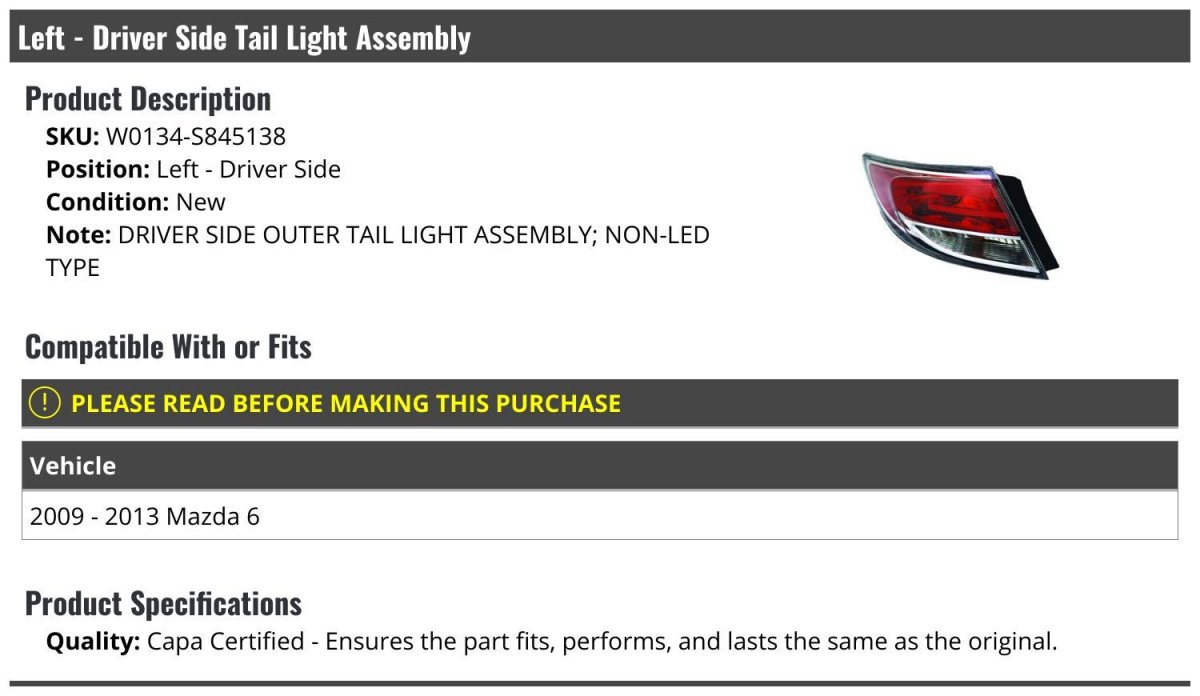1200x696 pixels.
Task: Click the tail light product image
Action: tap(960, 214)
